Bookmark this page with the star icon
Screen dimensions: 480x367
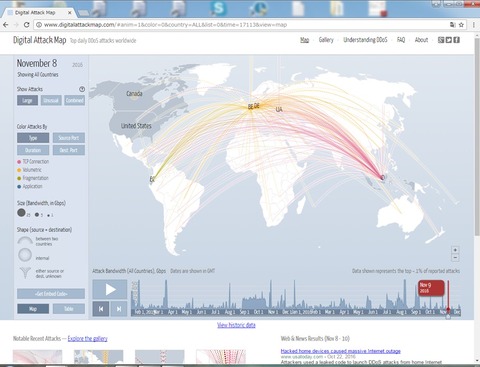[x=461, y=25]
